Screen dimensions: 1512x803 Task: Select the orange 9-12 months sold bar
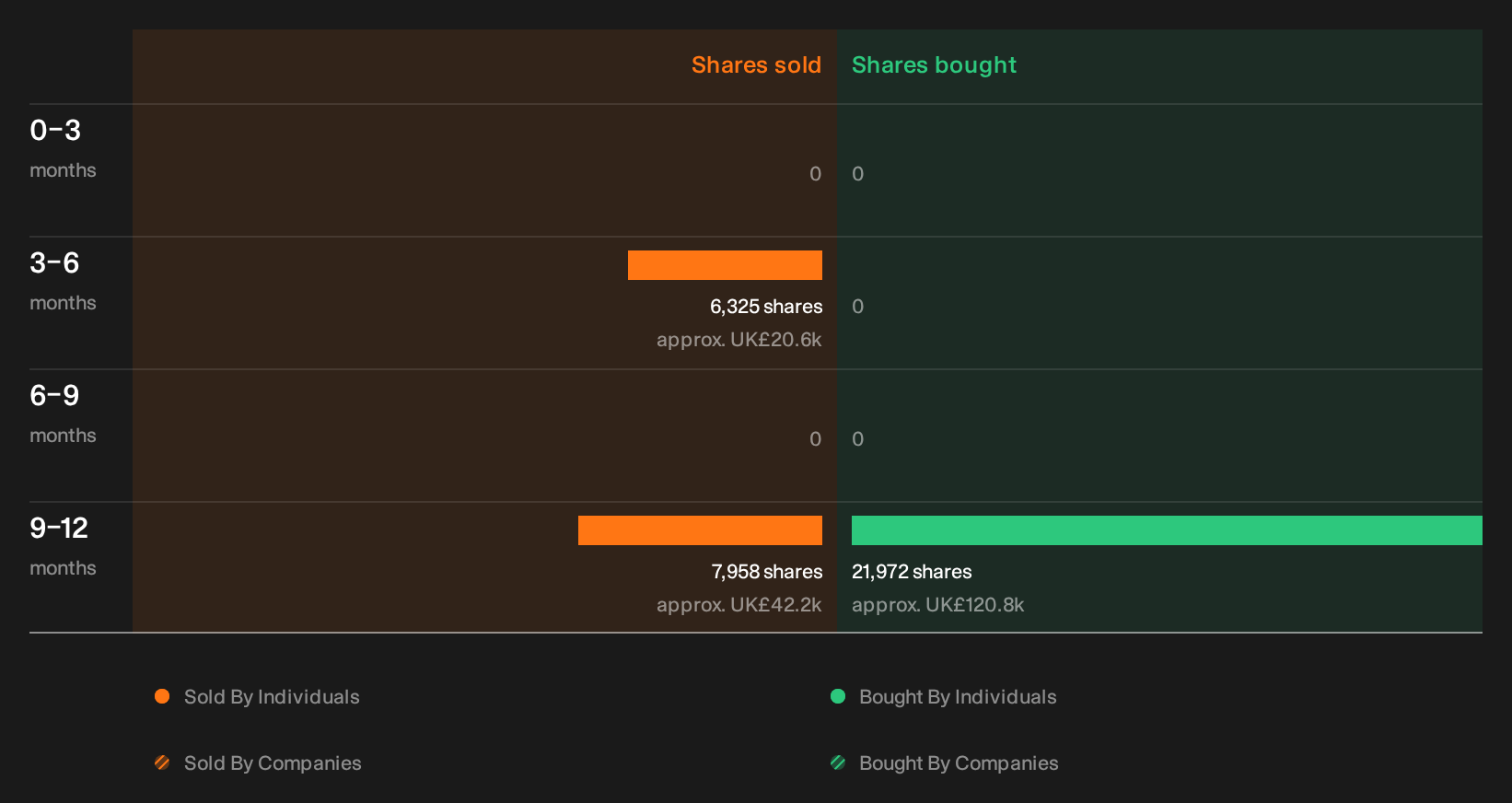pyautogui.click(x=700, y=530)
